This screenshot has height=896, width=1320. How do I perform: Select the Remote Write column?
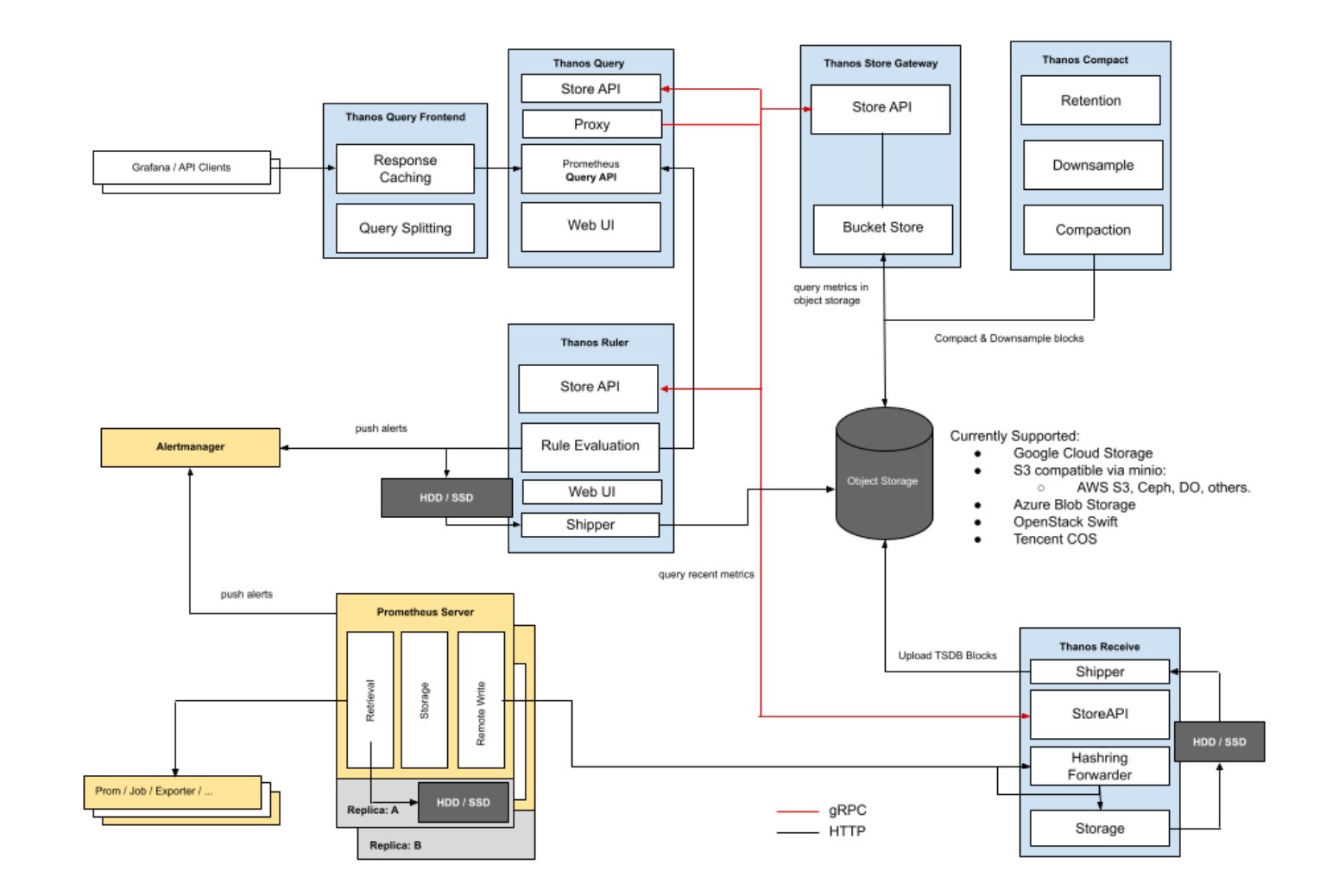(481, 700)
